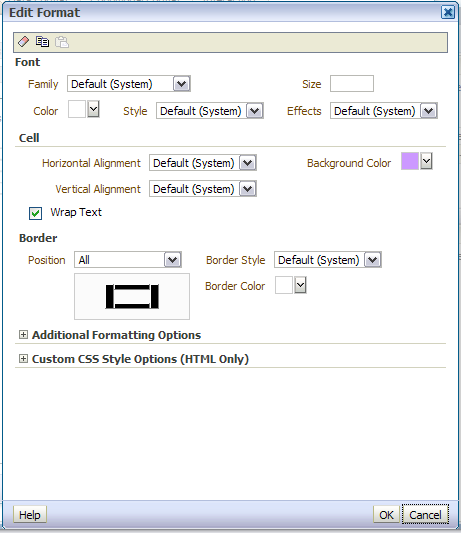The image size is (461, 533).
Task: Click the purple Background Color swatch
Action: (x=410, y=161)
